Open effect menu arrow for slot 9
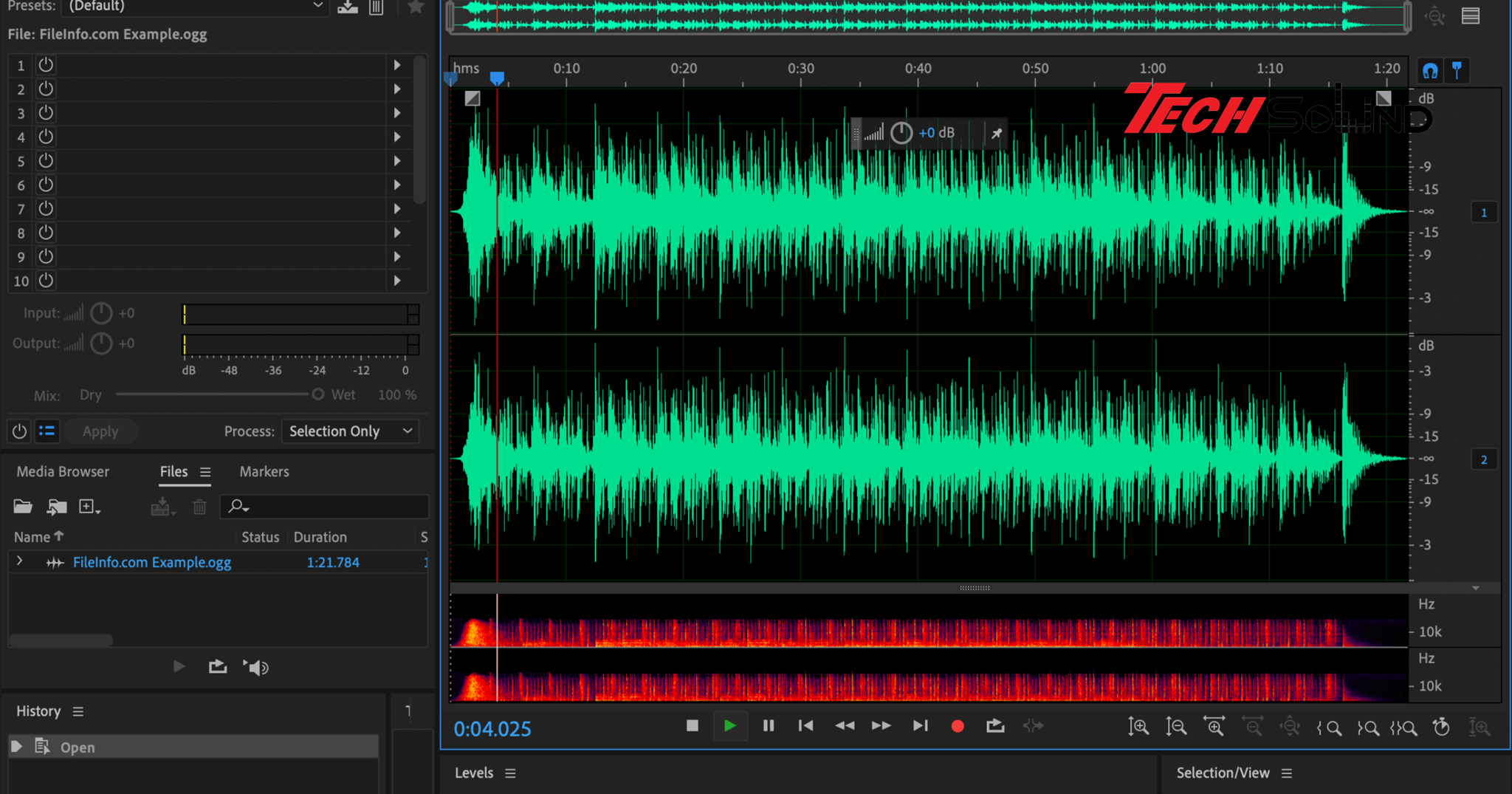Viewport: 1512px width, 794px height. pyautogui.click(x=397, y=256)
